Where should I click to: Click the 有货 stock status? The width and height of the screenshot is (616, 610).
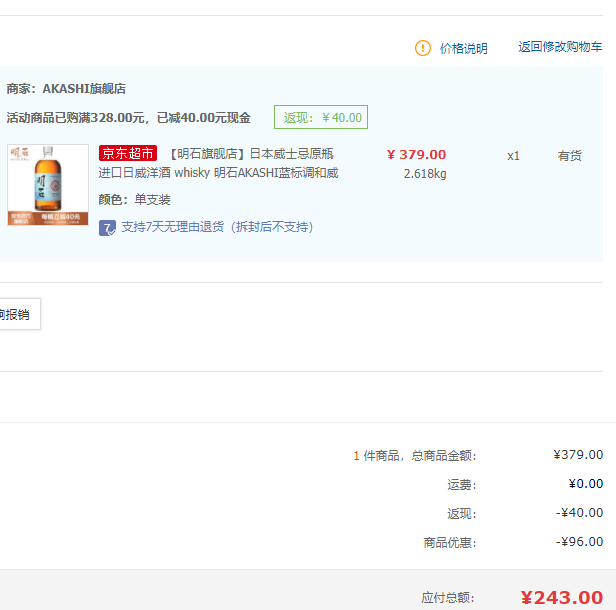[x=570, y=156]
